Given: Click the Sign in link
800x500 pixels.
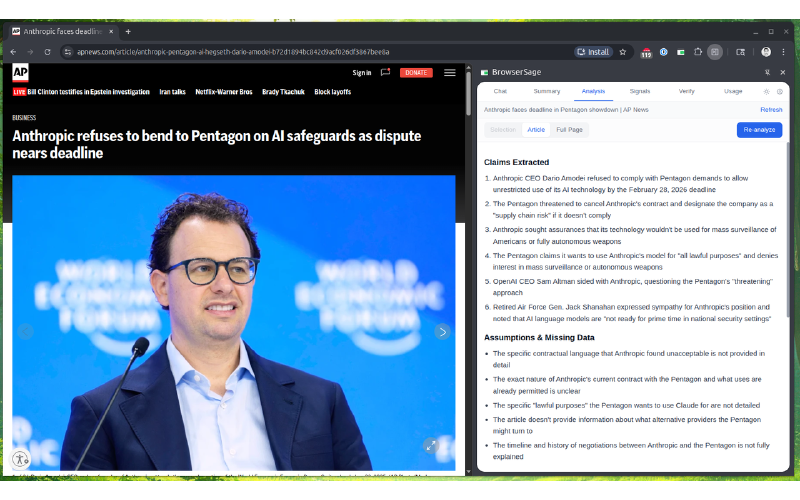Looking at the screenshot, I should tap(362, 73).
